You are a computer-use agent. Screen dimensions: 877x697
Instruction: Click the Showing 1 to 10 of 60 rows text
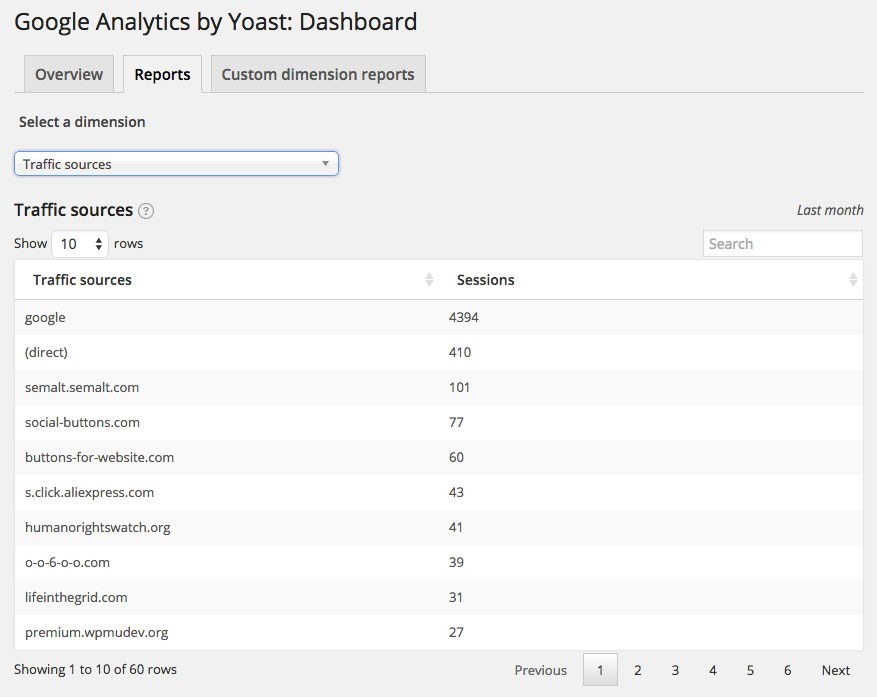point(95,670)
